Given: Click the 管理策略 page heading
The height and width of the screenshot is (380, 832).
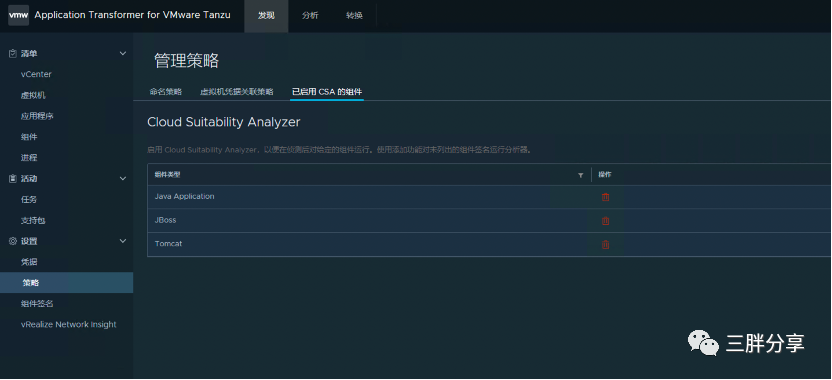Looking at the screenshot, I should (187, 61).
